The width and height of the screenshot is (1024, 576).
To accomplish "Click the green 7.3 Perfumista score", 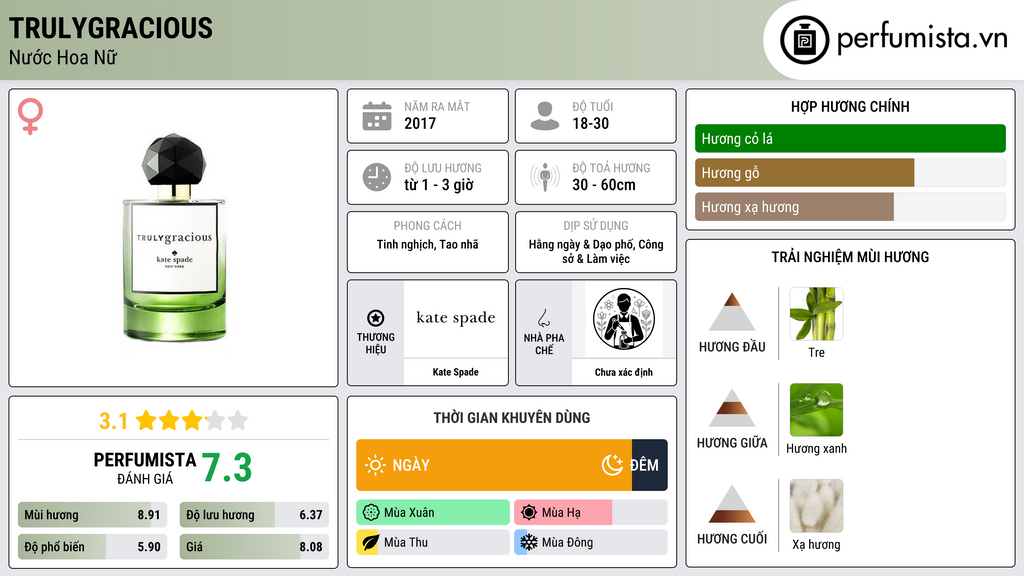I will pos(227,468).
